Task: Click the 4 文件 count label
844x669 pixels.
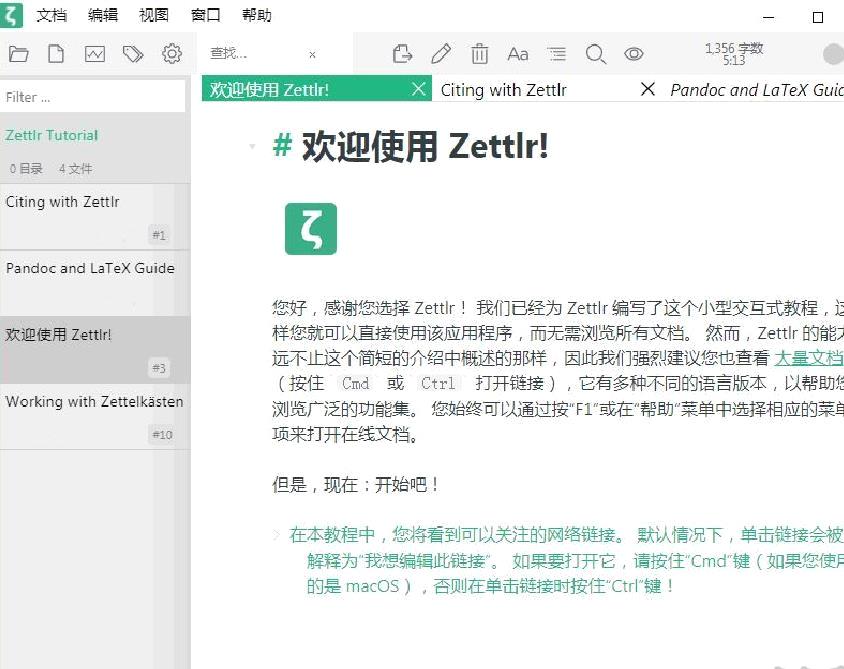Action: (x=75, y=168)
